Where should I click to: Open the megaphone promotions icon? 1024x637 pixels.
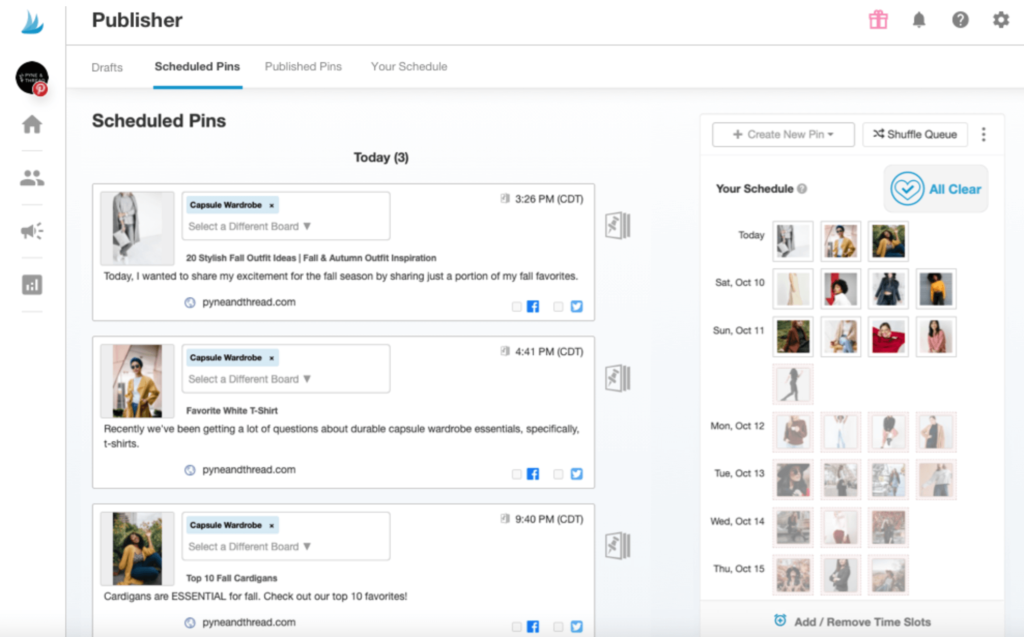click(32, 231)
